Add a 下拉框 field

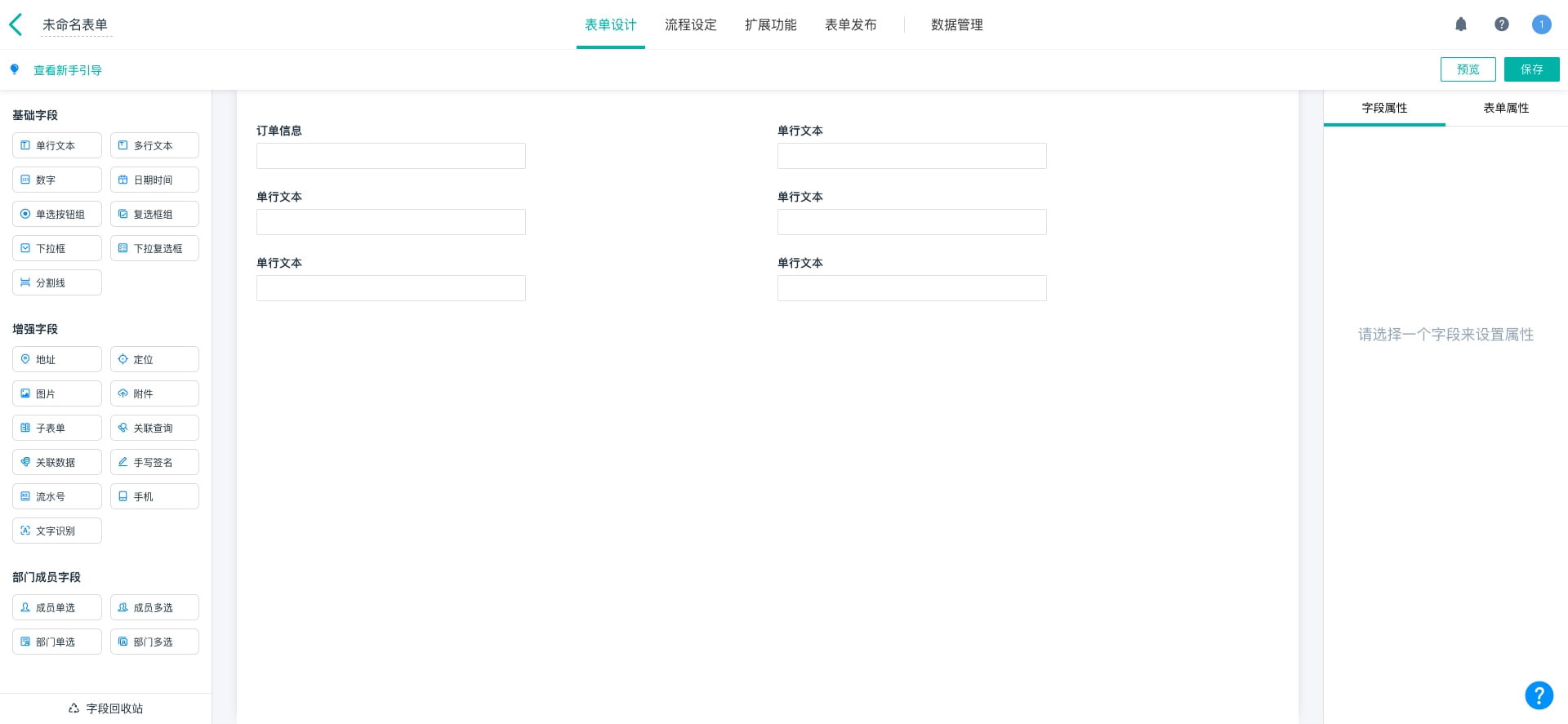tap(57, 248)
